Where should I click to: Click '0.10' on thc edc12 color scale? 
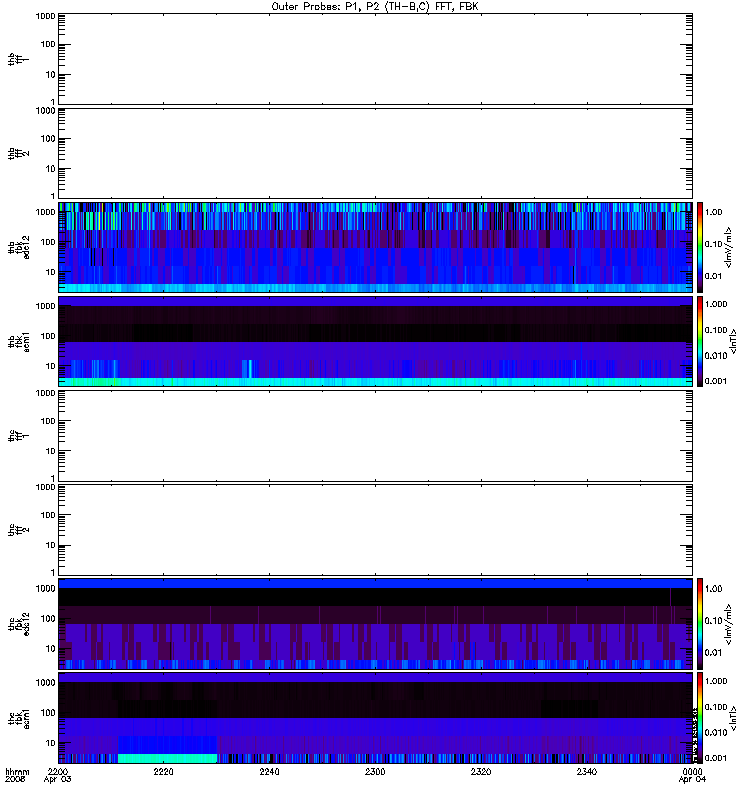pos(713,621)
